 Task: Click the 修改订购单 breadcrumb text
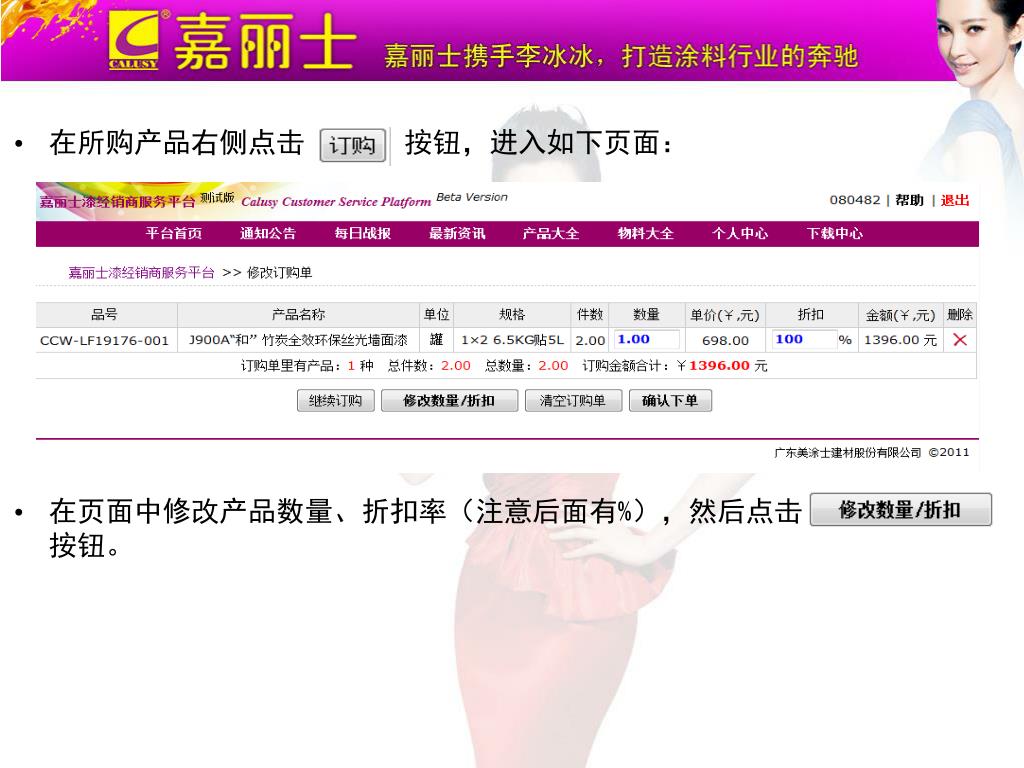[x=280, y=272]
